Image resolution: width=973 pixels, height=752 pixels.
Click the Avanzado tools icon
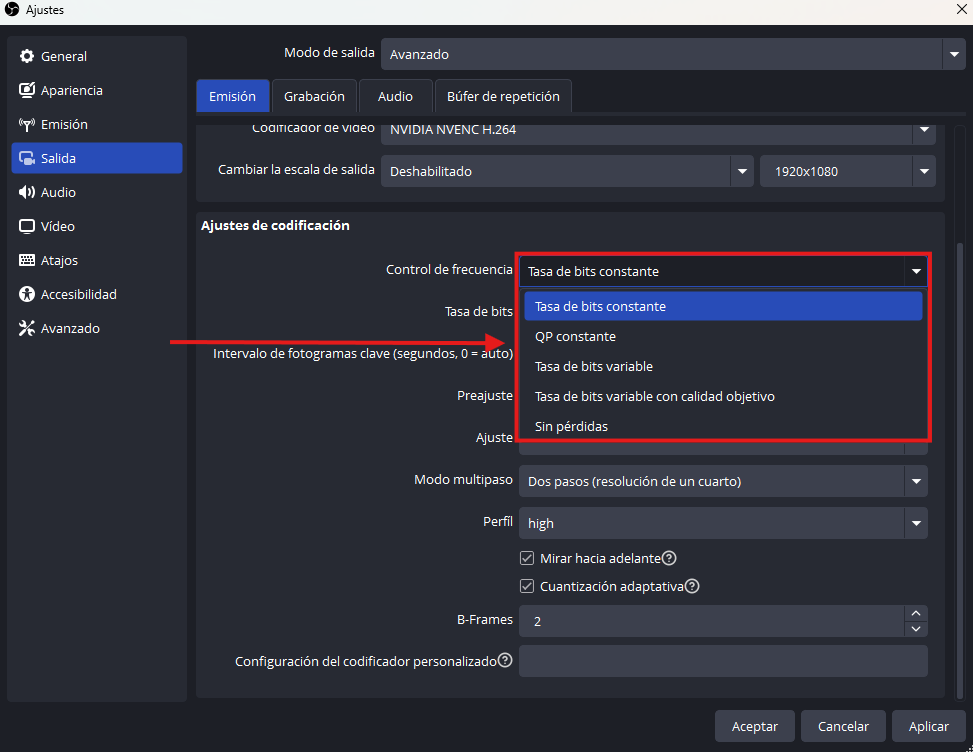[27, 329]
